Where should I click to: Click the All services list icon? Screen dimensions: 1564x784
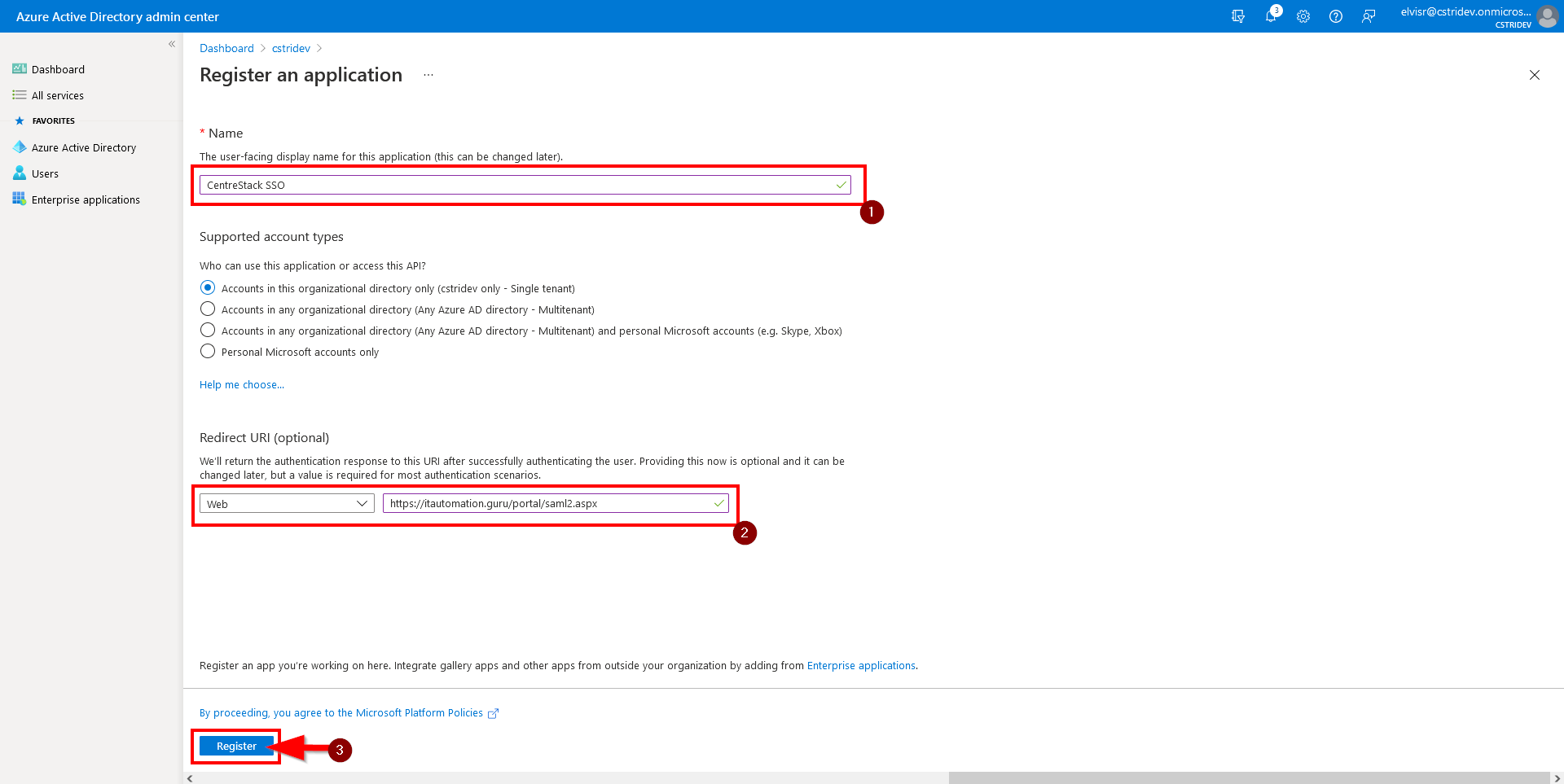tap(20, 95)
